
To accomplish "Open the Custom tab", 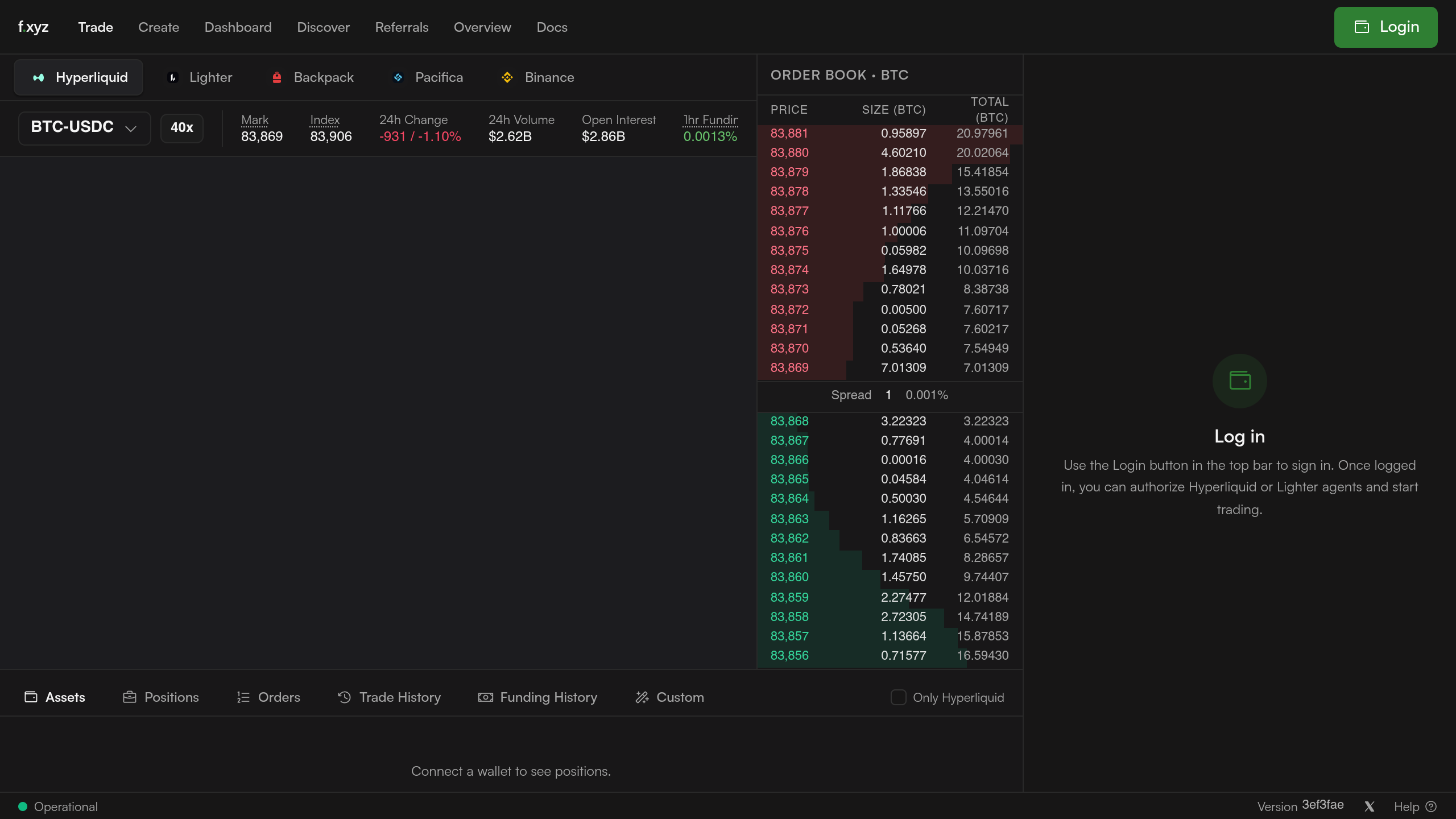I will click(x=670, y=697).
